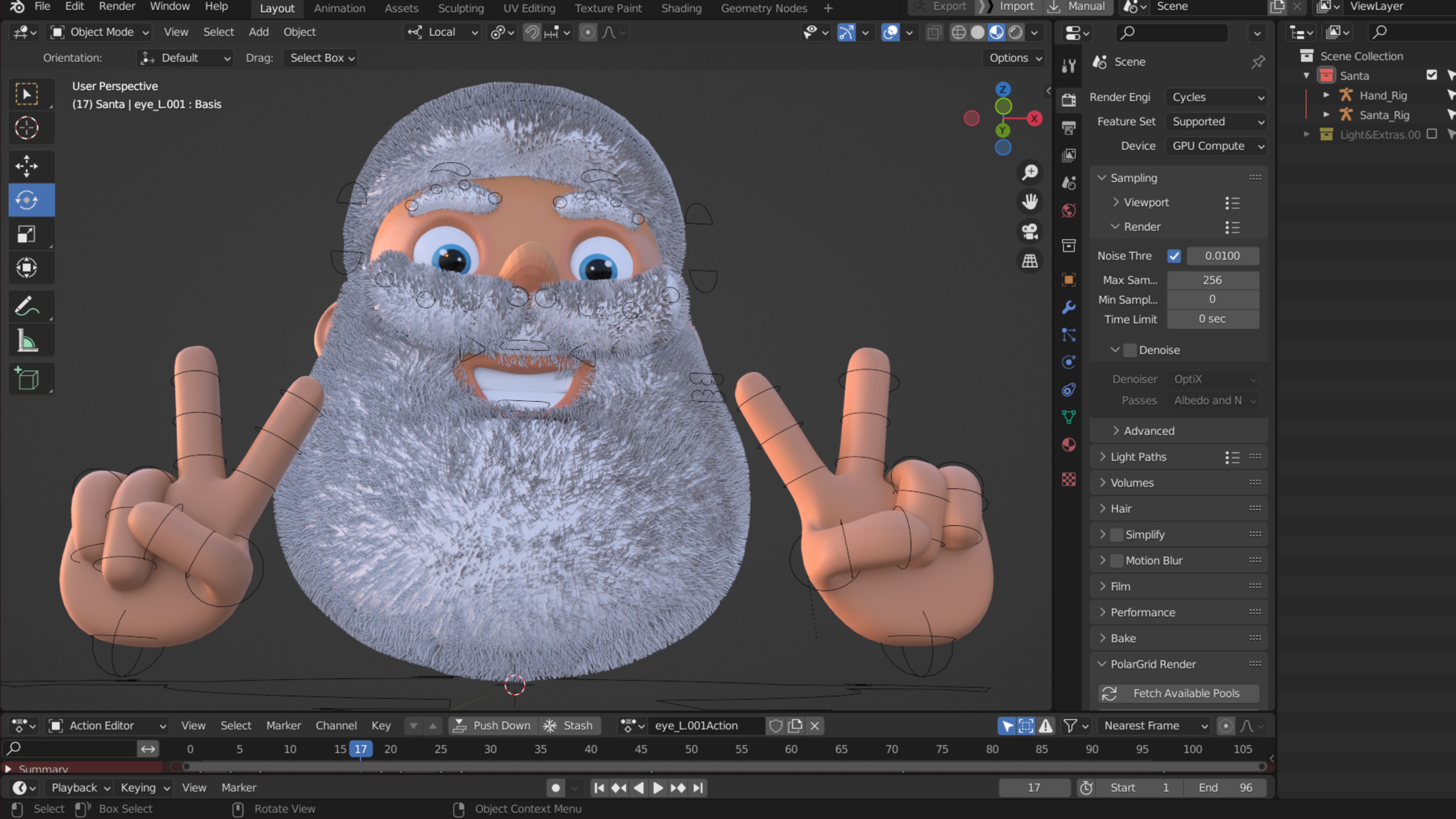Open the viewport Options button
1456x819 pixels.
point(1015,58)
